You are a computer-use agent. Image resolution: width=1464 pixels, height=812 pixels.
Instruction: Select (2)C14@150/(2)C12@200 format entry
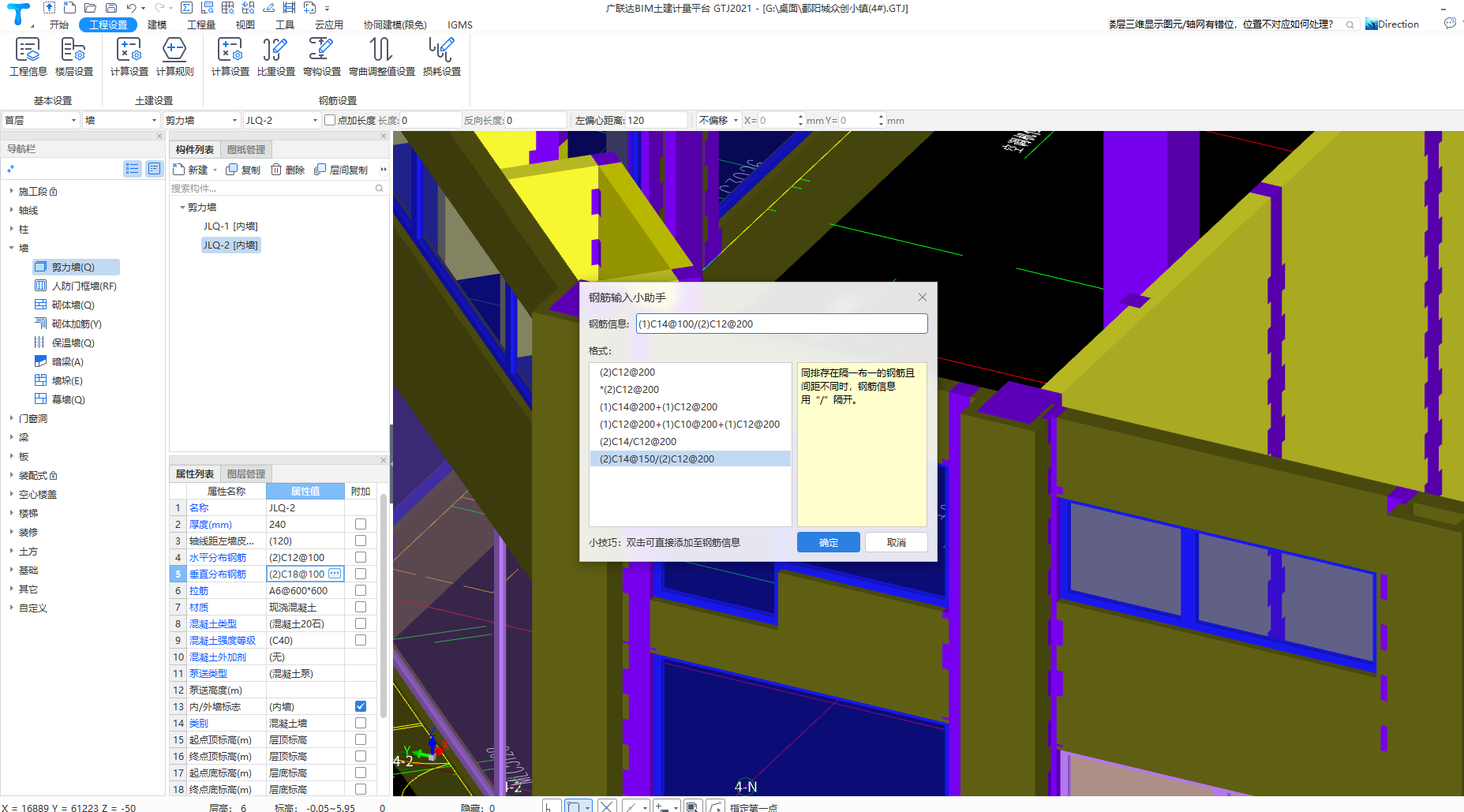point(691,458)
